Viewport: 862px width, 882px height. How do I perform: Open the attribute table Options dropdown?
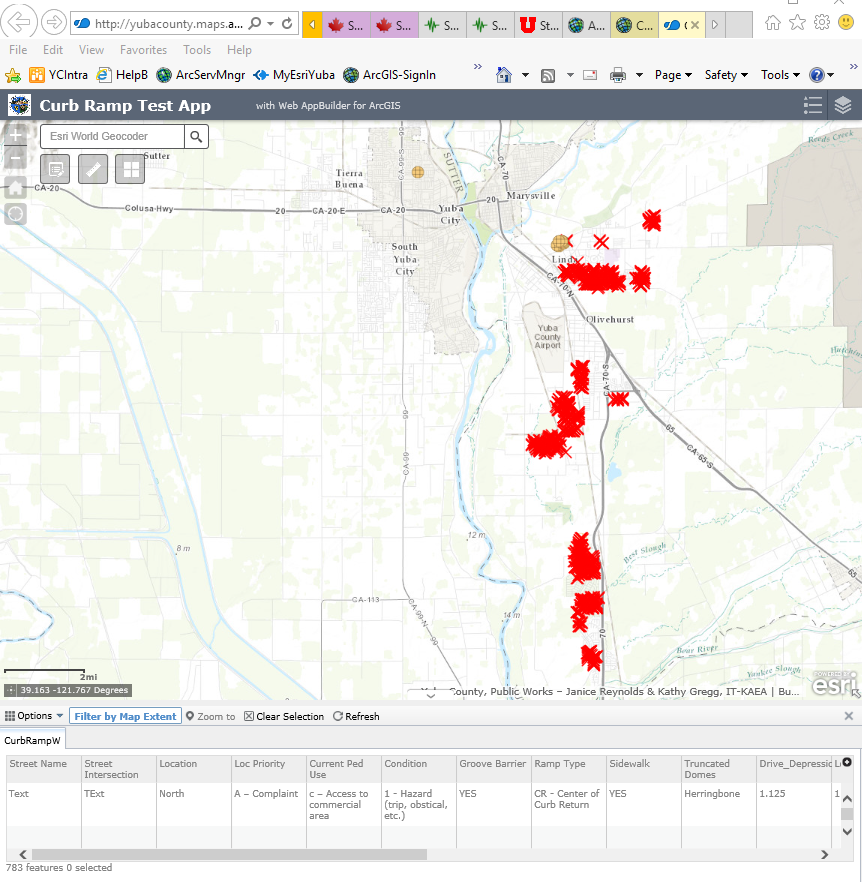(x=34, y=716)
